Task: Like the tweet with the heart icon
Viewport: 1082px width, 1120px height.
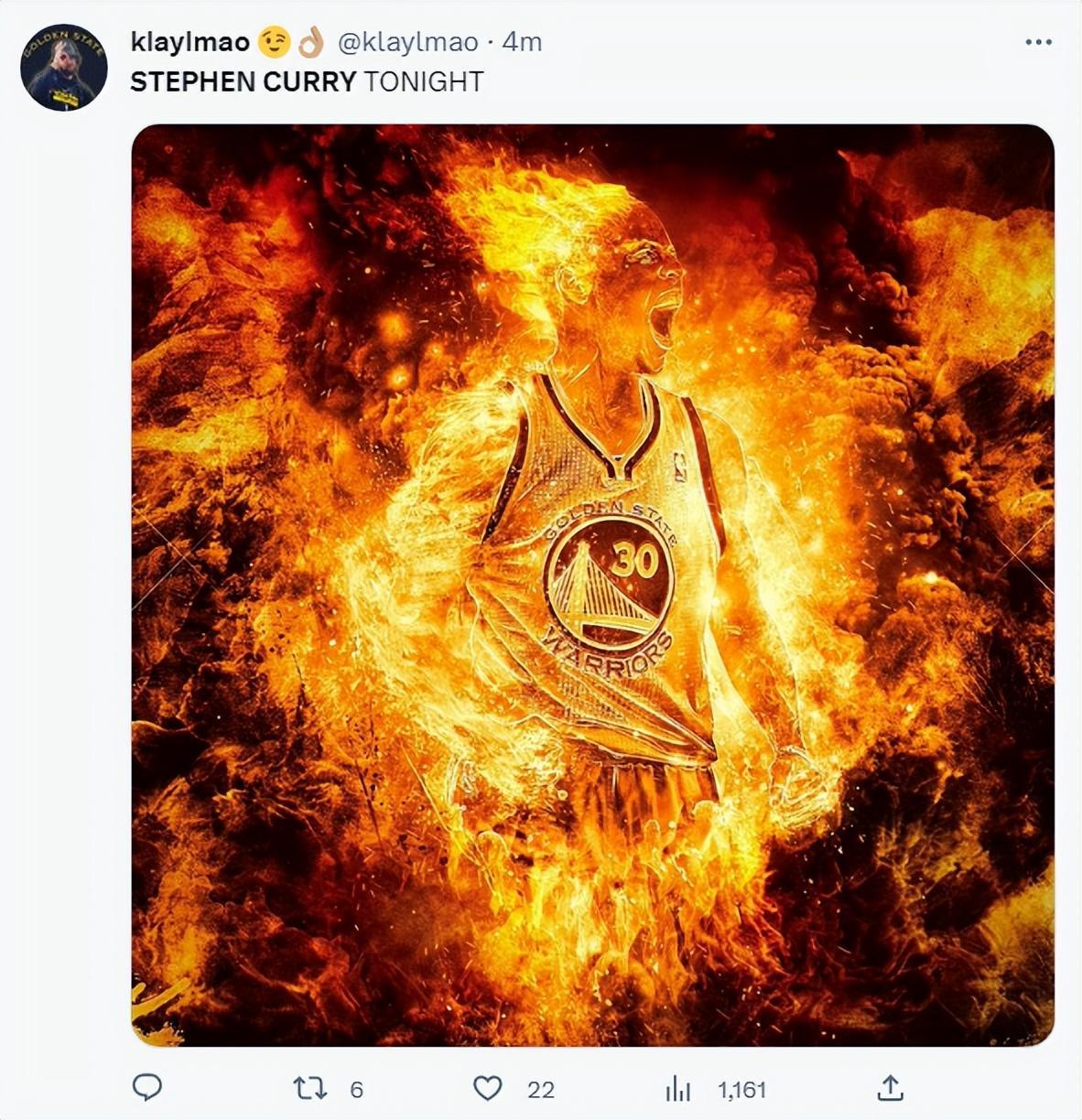Action: point(487,1088)
